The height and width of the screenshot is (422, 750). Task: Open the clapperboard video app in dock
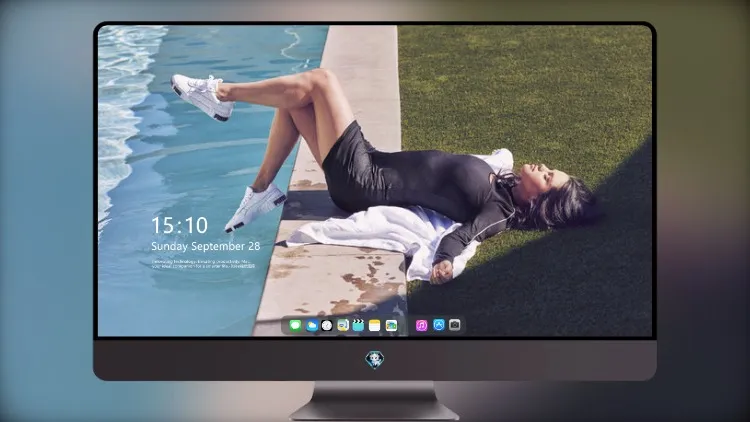pyautogui.click(x=359, y=325)
